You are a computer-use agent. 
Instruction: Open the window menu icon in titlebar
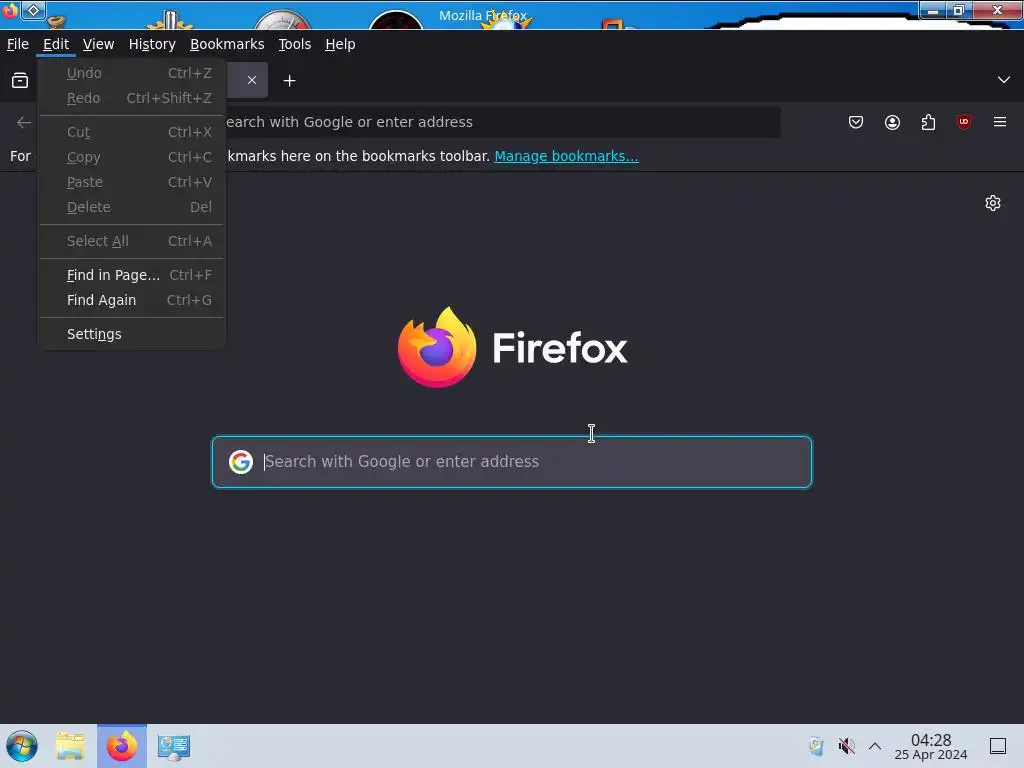[10, 10]
